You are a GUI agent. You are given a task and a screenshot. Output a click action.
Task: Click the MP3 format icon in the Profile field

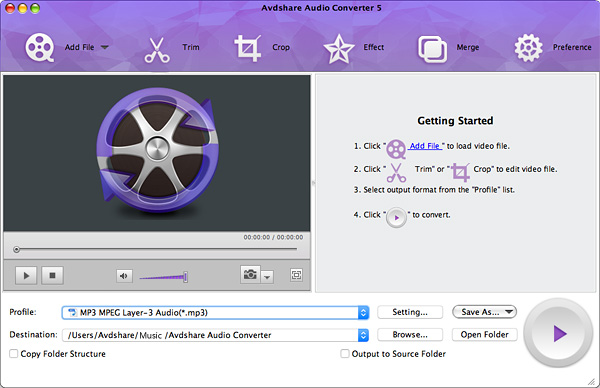tap(72, 313)
